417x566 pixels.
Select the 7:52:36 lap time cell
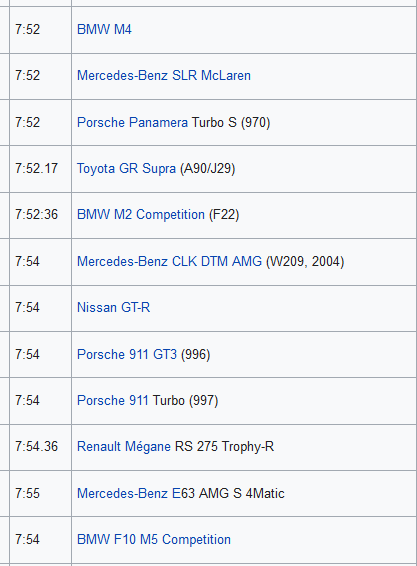[x=40, y=215]
